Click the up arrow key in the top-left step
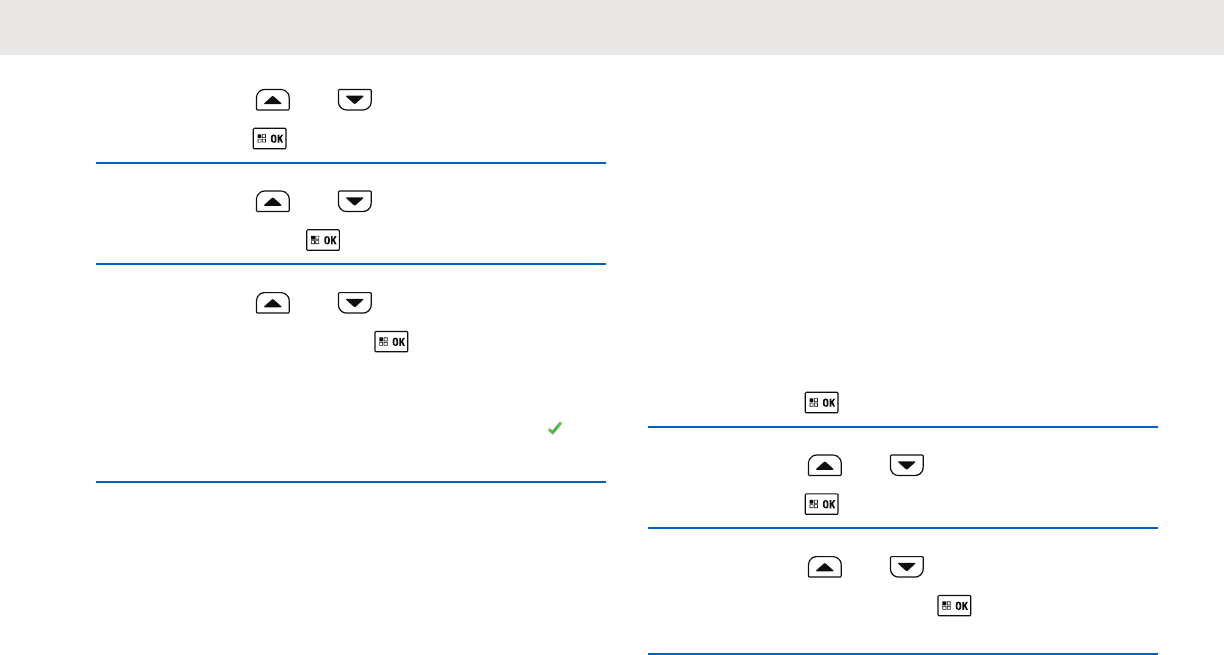1224x655 pixels. (x=273, y=99)
